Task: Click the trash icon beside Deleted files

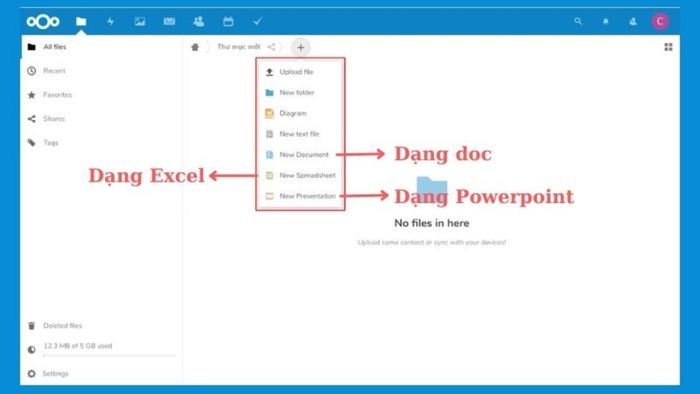Action: [x=32, y=326]
